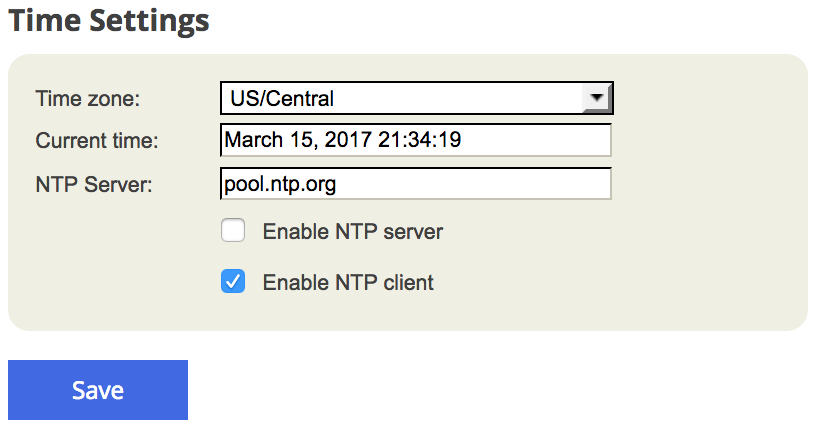The image size is (818, 430).
Task: Focus the NTP Server input field
Action: [416, 183]
